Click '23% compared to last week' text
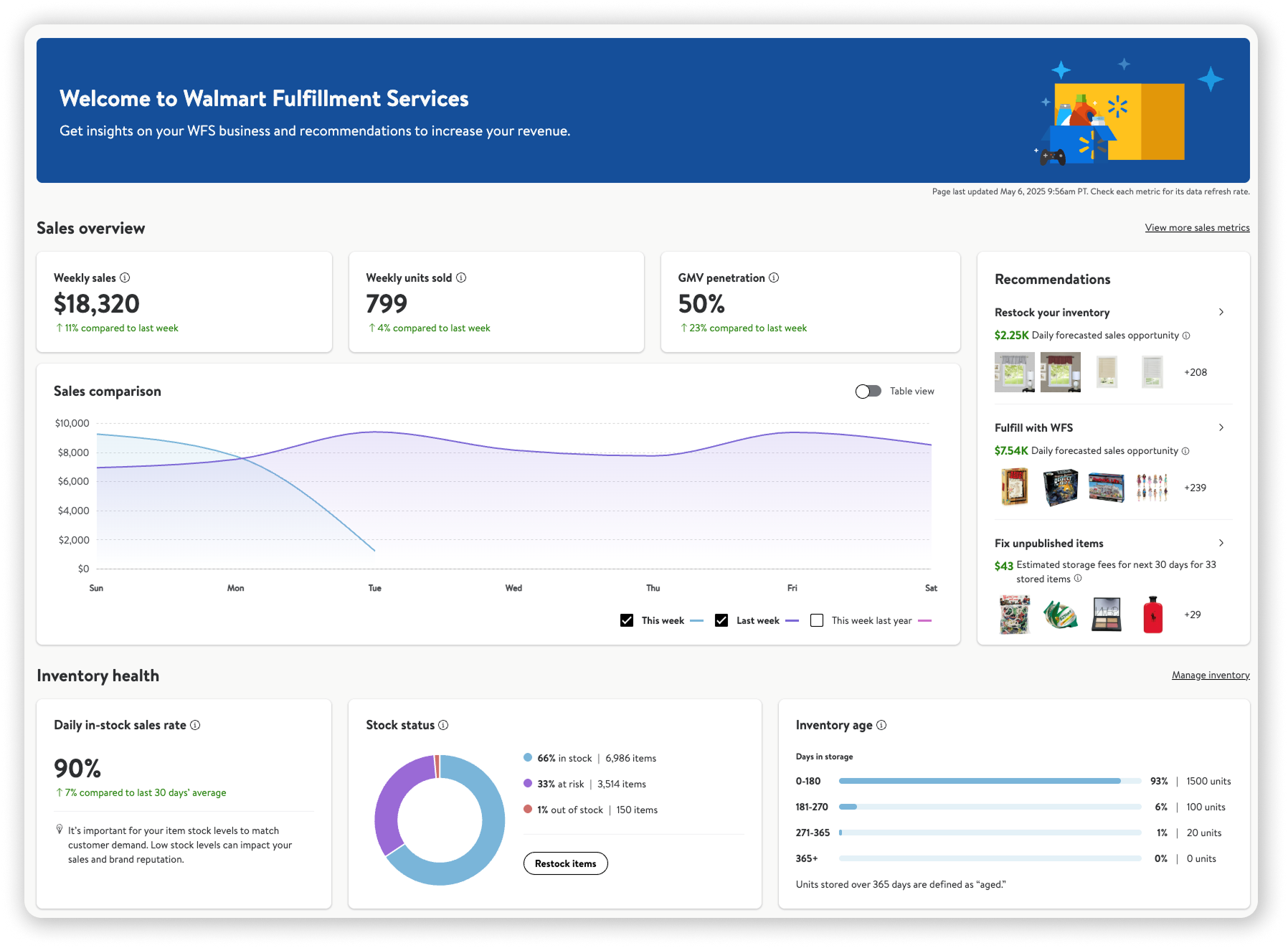 click(x=748, y=328)
